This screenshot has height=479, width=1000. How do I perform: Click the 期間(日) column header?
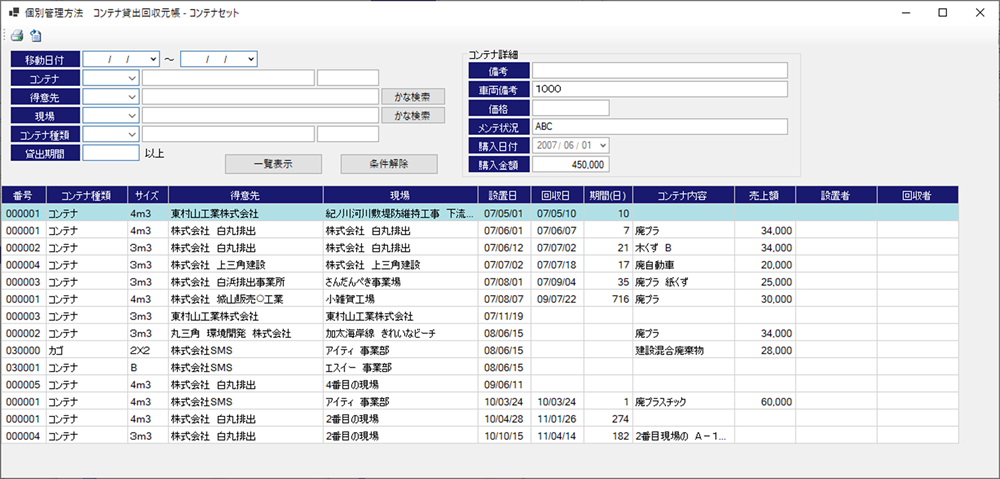608,196
